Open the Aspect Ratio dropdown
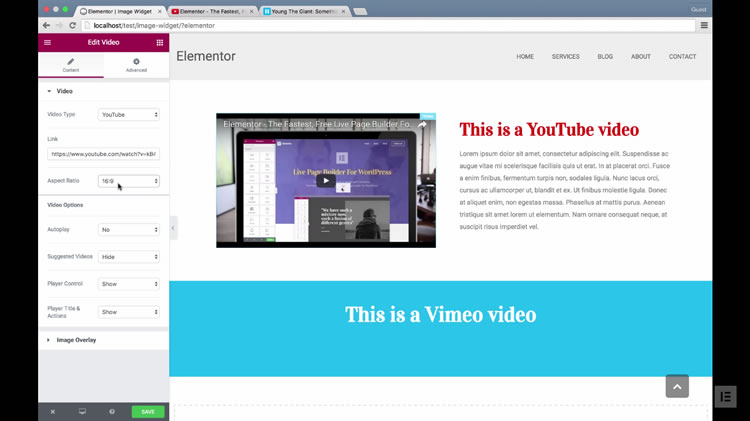 pyautogui.click(x=129, y=181)
